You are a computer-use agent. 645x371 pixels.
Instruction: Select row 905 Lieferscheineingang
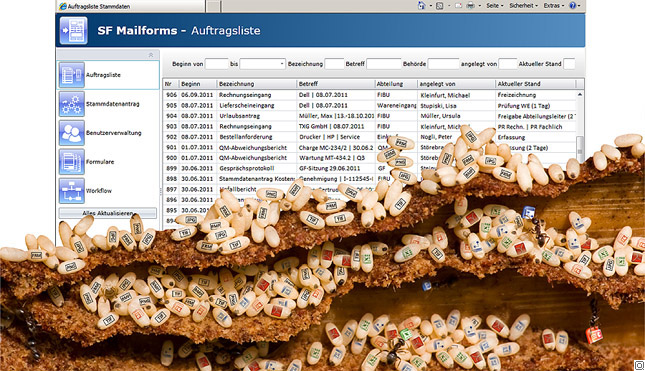pos(369,106)
